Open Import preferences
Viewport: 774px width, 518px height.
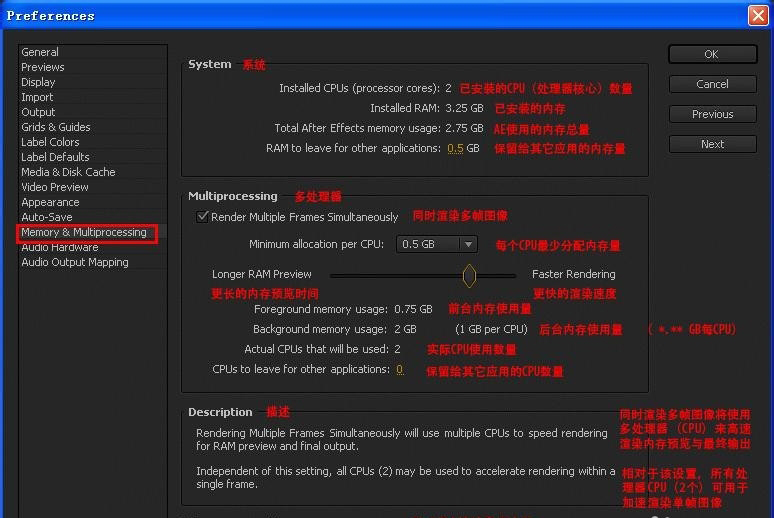[x=37, y=97]
